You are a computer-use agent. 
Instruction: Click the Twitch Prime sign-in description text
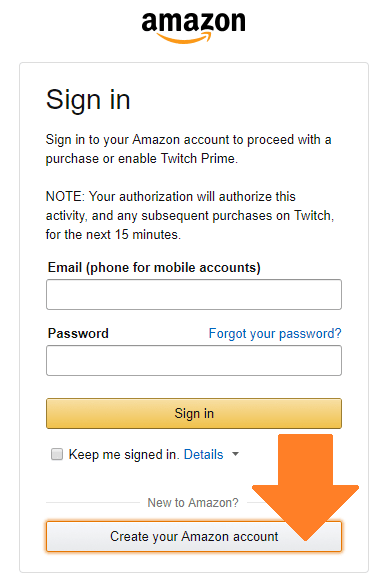click(x=188, y=149)
